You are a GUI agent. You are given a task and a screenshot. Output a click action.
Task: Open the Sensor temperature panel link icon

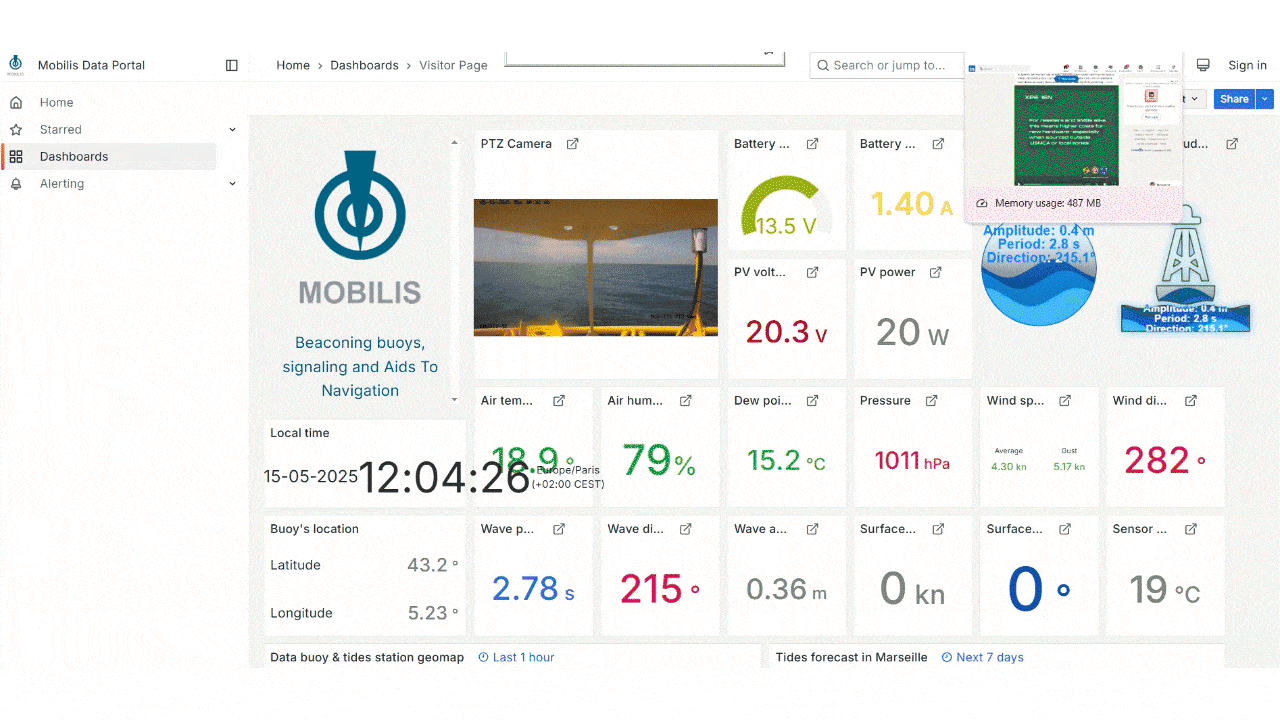click(1191, 529)
